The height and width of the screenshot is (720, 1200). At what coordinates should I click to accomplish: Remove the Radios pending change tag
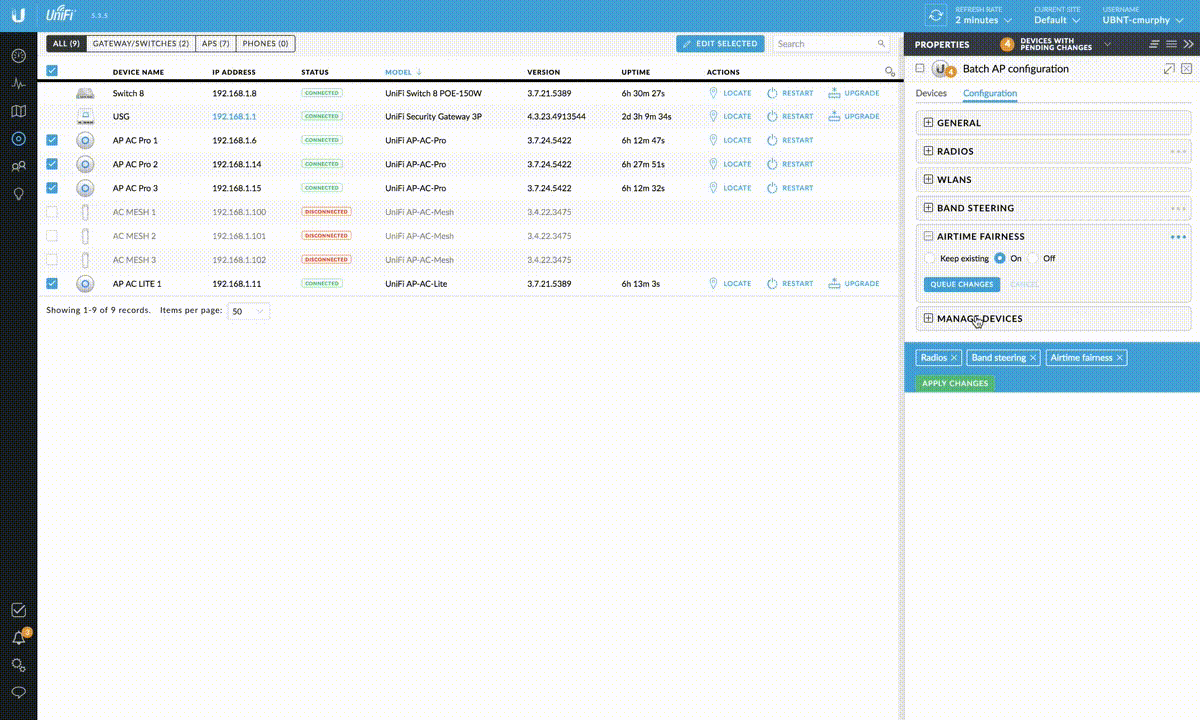[x=955, y=358]
